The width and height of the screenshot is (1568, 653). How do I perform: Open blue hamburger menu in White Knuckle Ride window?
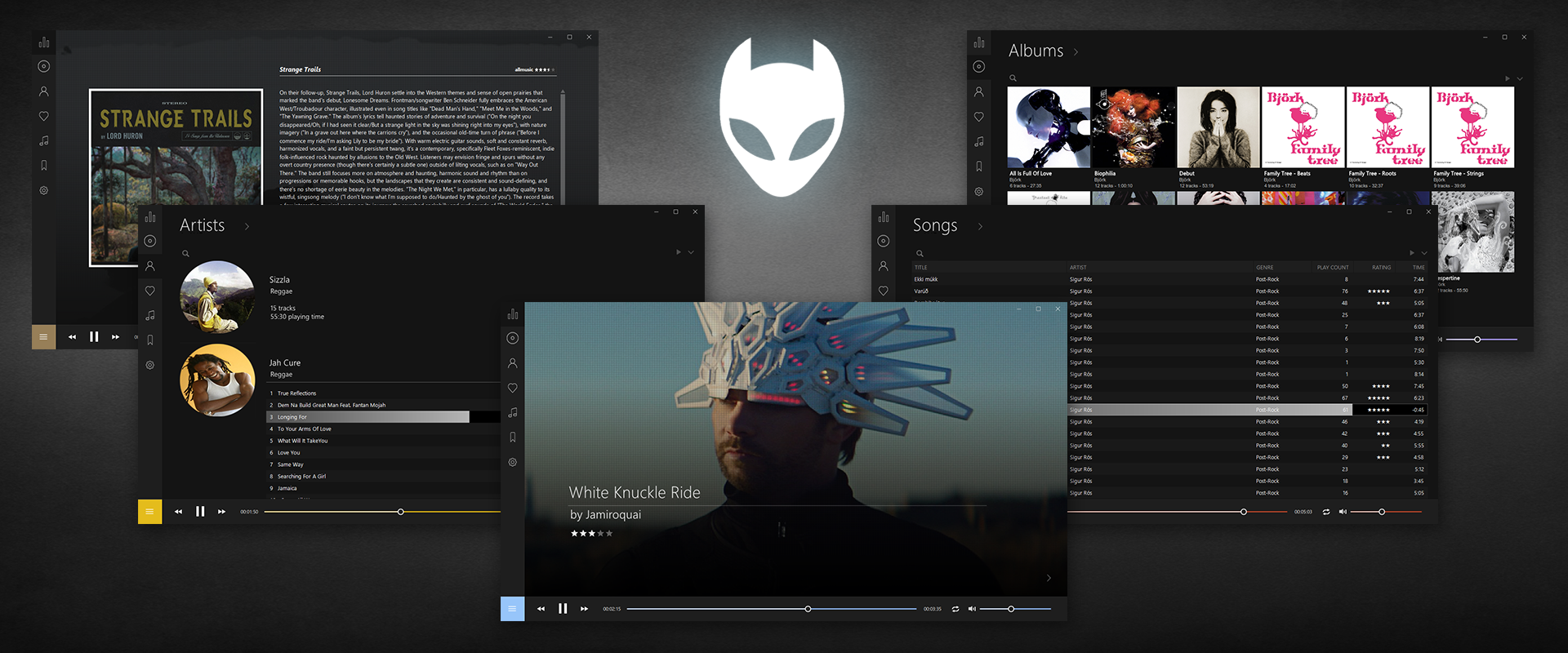pos(512,609)
